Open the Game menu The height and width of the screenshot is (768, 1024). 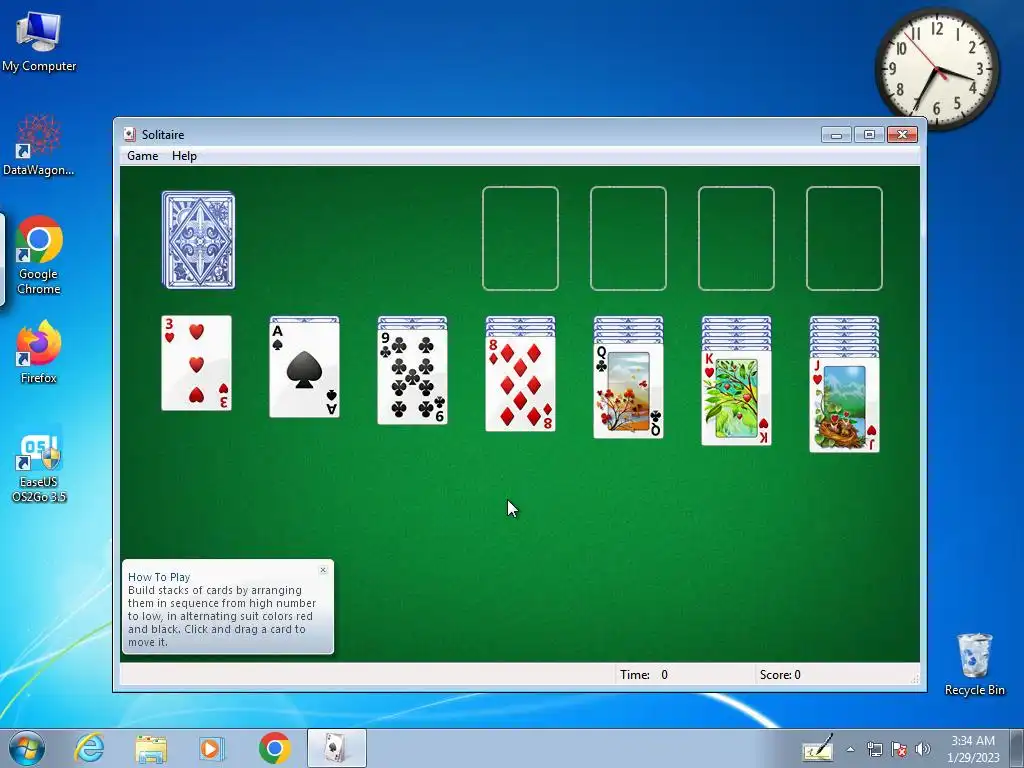[x=142, y=155]
